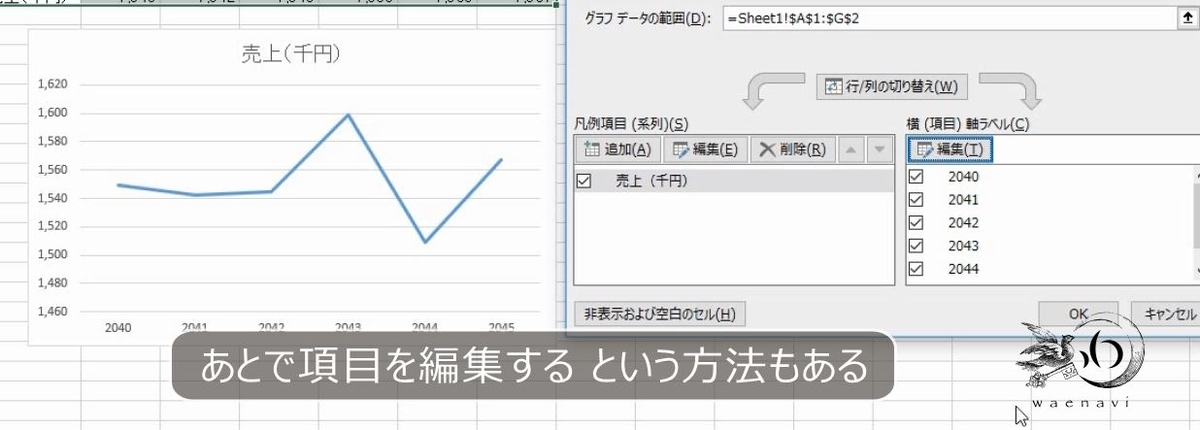The width and height of the screenshot is (1200, 430).
Task: Click 削除(R) to remove the series
Action: tap(791, 150)
